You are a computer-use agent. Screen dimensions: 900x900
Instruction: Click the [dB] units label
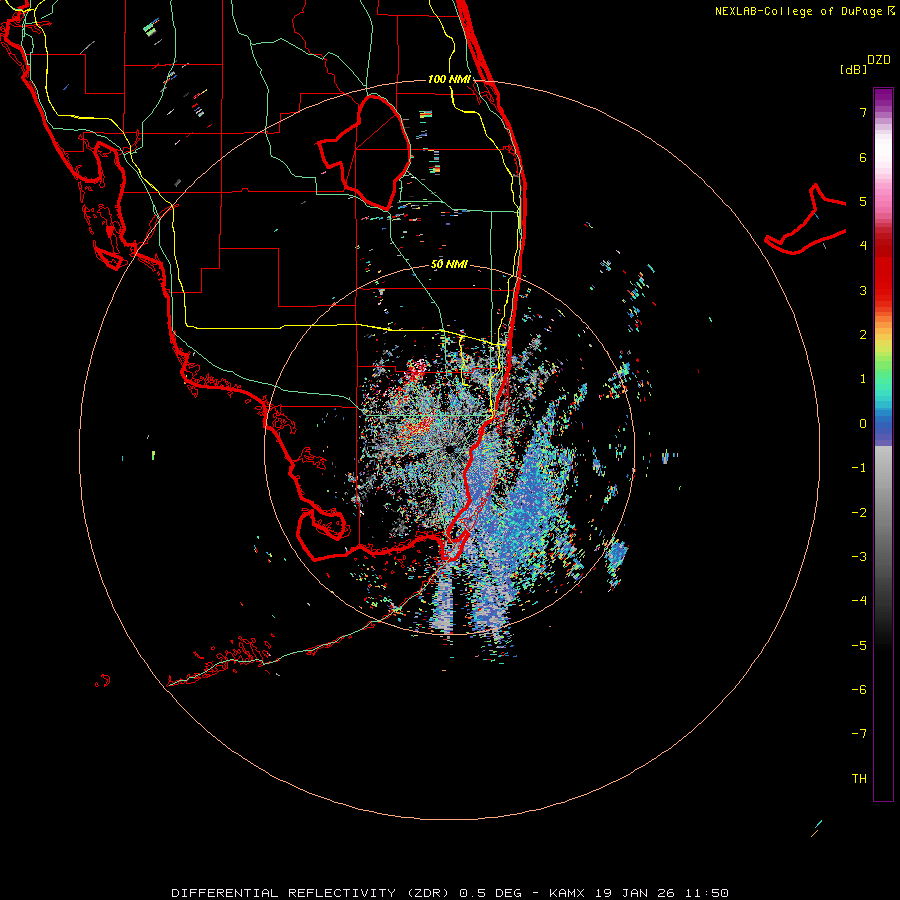(x=853, y=69)
